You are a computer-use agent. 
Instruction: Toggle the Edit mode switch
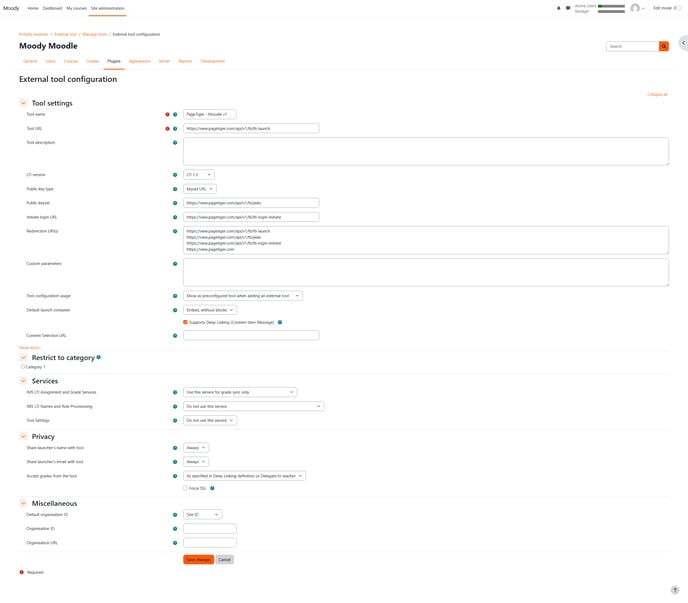pos(677,8)
